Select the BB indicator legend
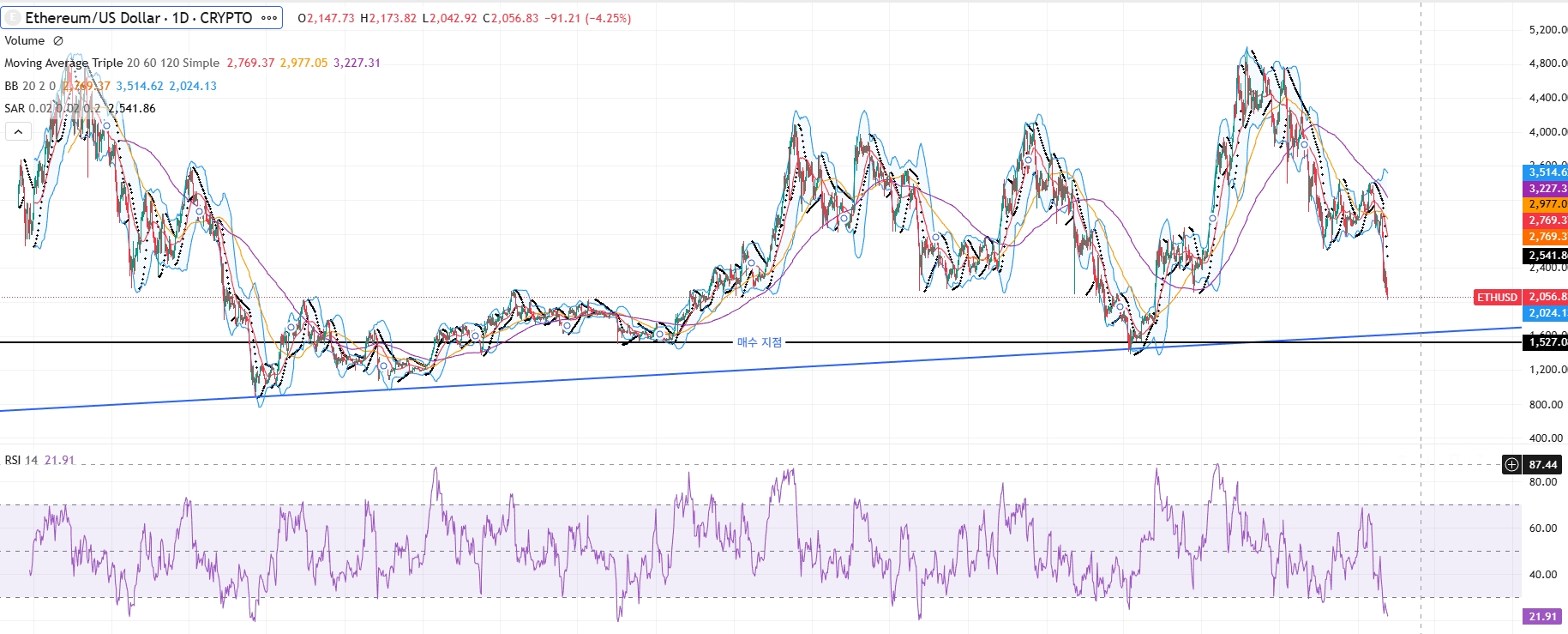The width and height of the screenshot is (1568, 634). 29,86
